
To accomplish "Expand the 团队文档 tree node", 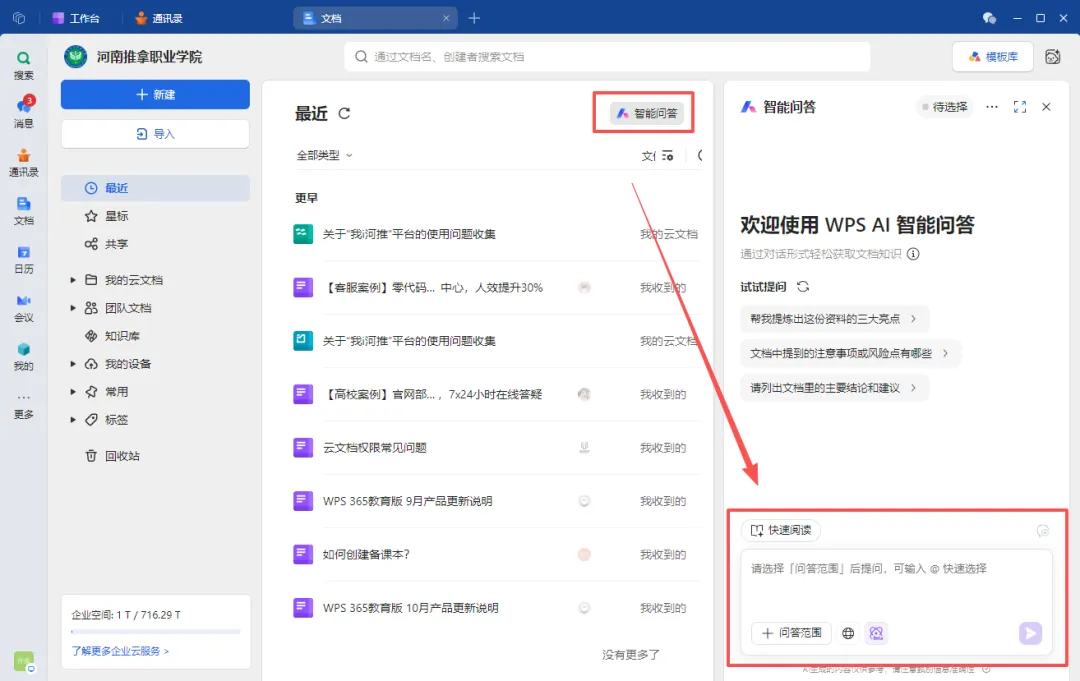I will coord(73,308).
